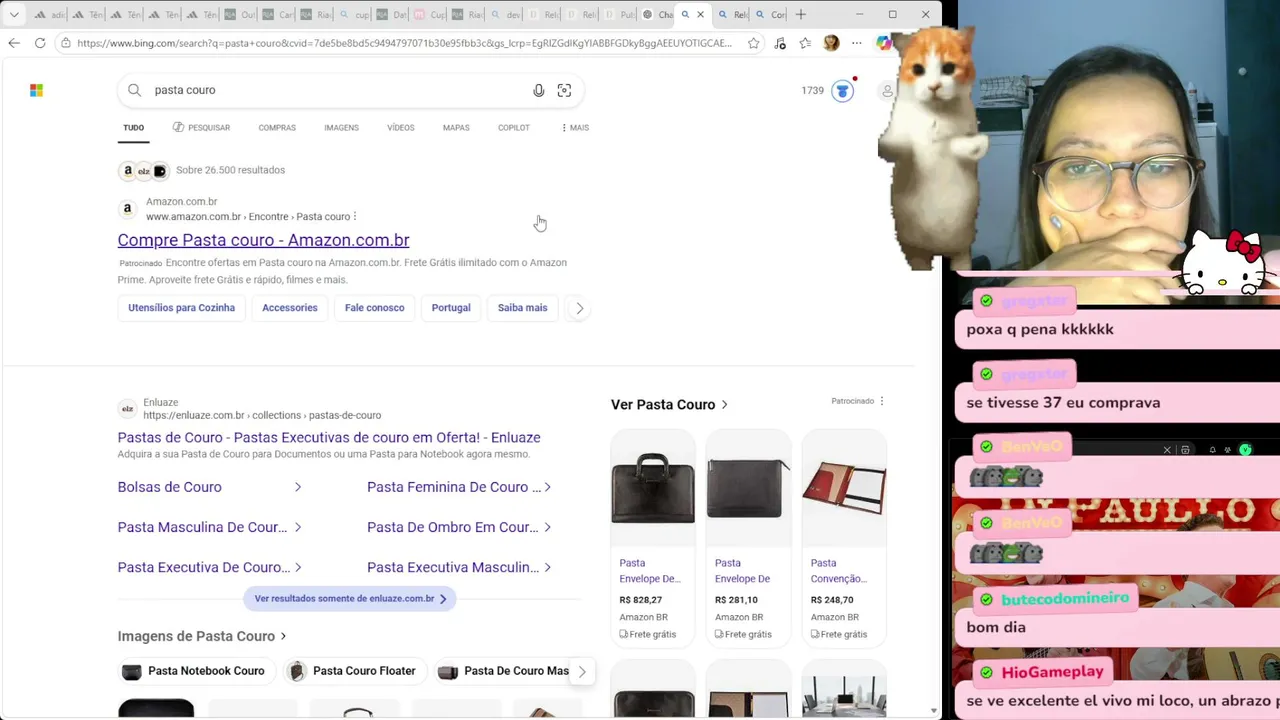This screenshot has width=1280, height=720.
Task: Open browser settings and more menu
Action: 857,43
